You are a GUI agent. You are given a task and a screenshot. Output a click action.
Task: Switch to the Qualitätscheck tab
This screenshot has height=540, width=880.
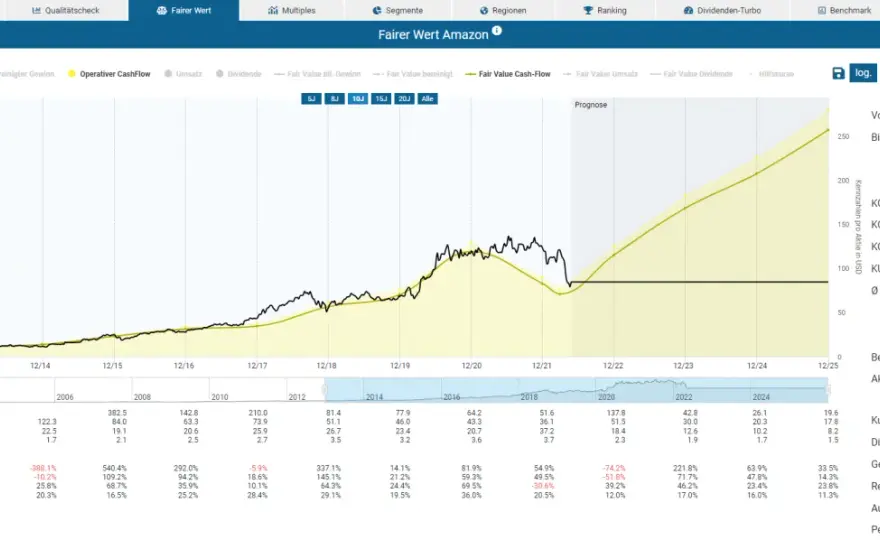click(x=65, y=10)
